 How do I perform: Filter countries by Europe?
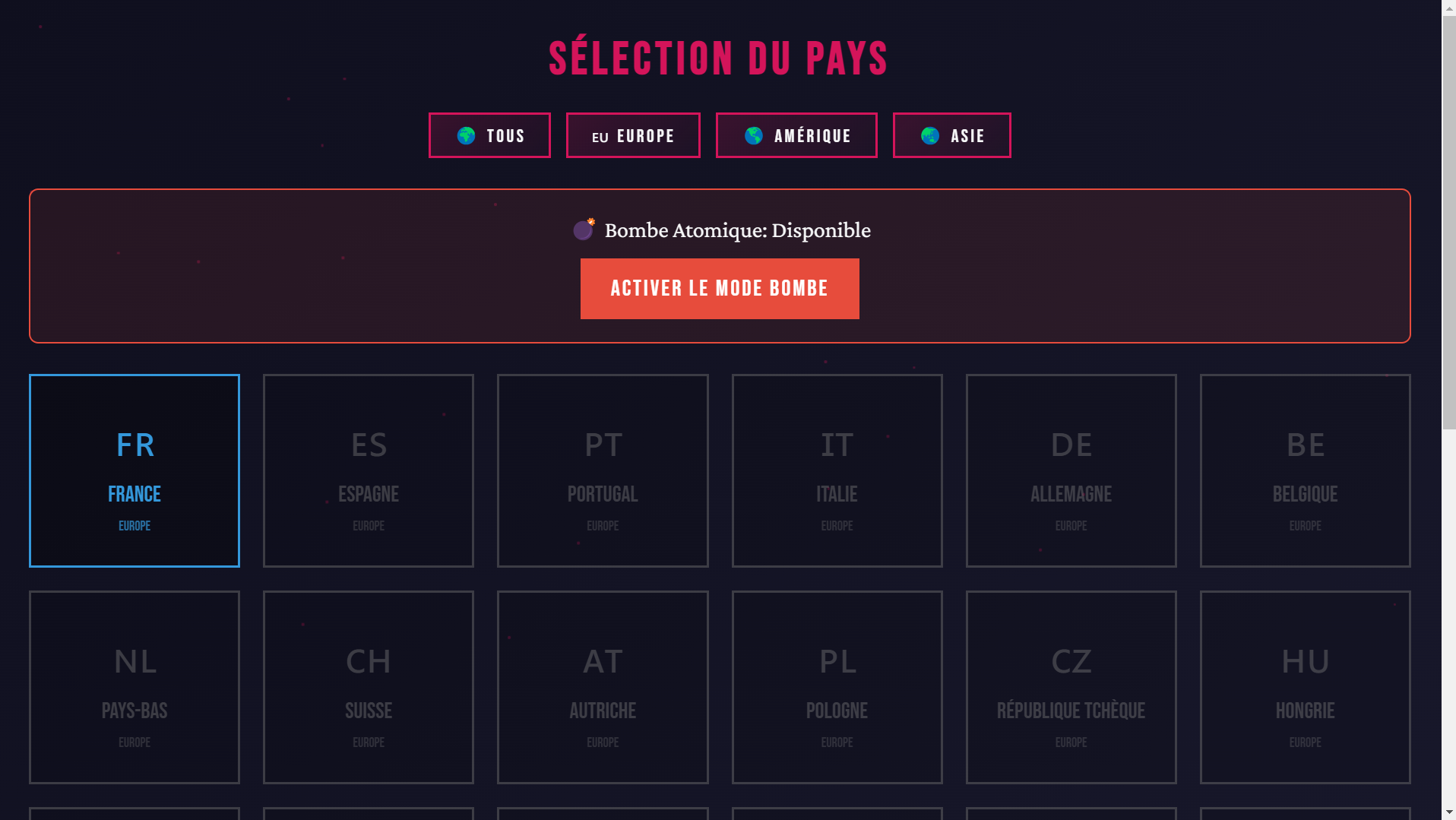pyautogui.click(x=633, y=136)
